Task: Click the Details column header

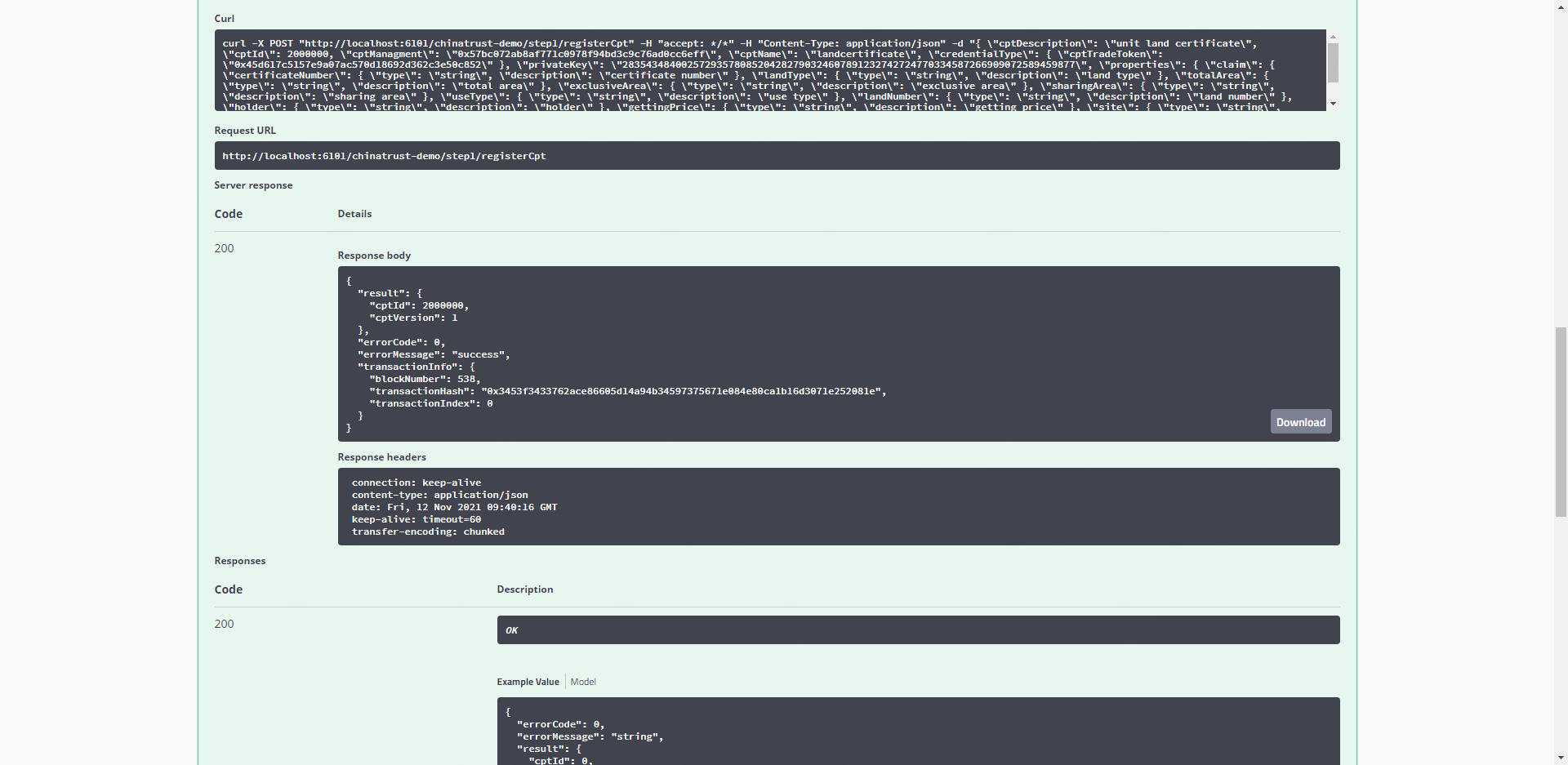Action: 354,214
